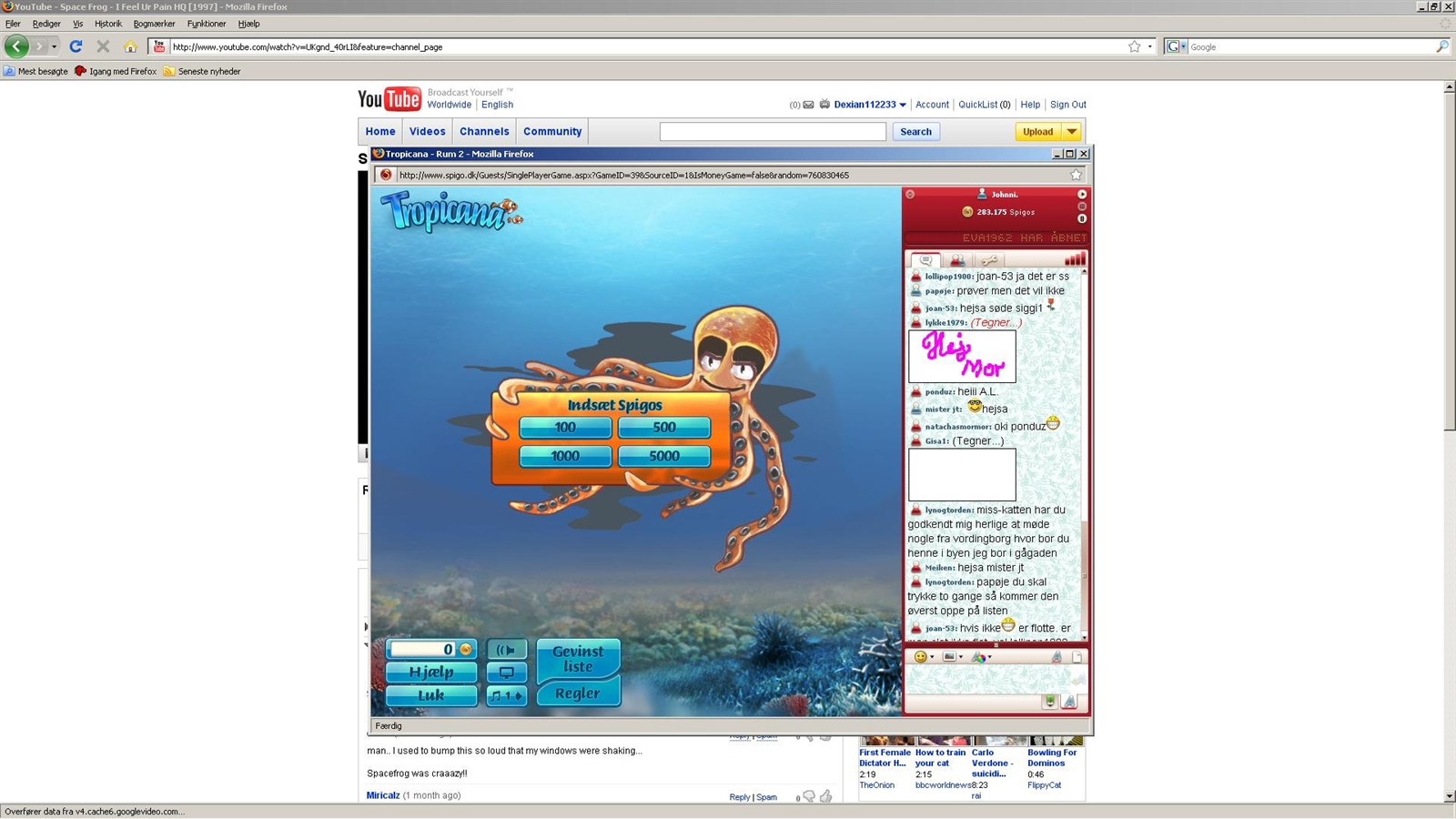Click the play arrow beside Johnni

click(x=1081, y=195)
